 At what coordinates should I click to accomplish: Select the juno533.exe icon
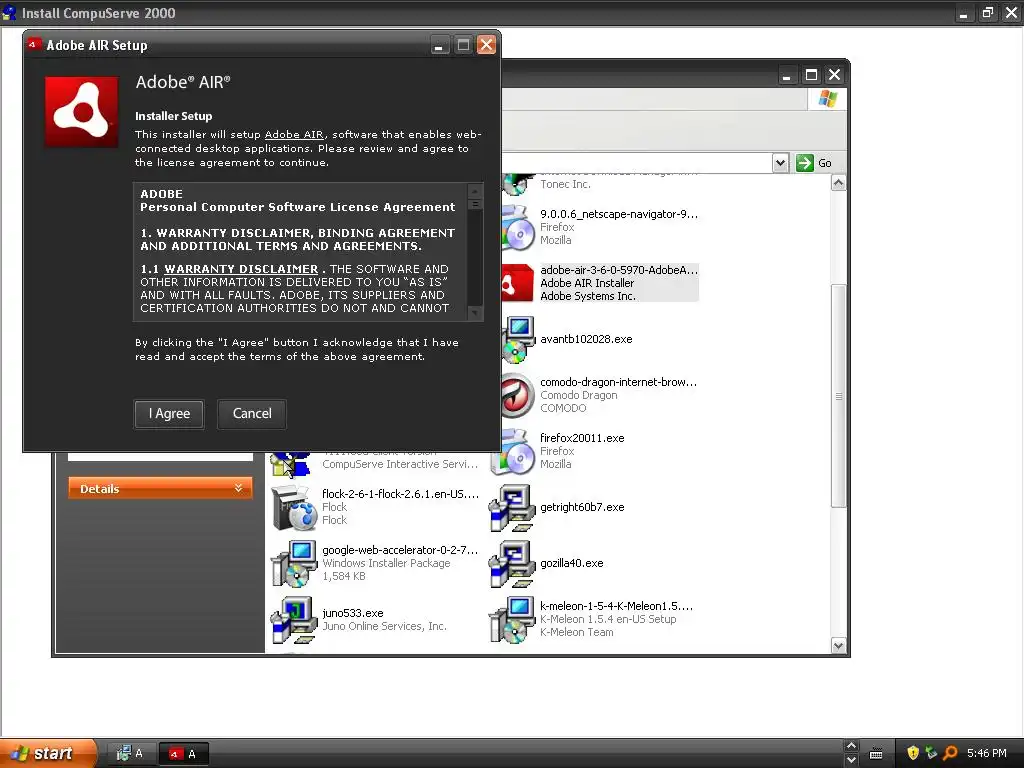(x=294, y=620)
